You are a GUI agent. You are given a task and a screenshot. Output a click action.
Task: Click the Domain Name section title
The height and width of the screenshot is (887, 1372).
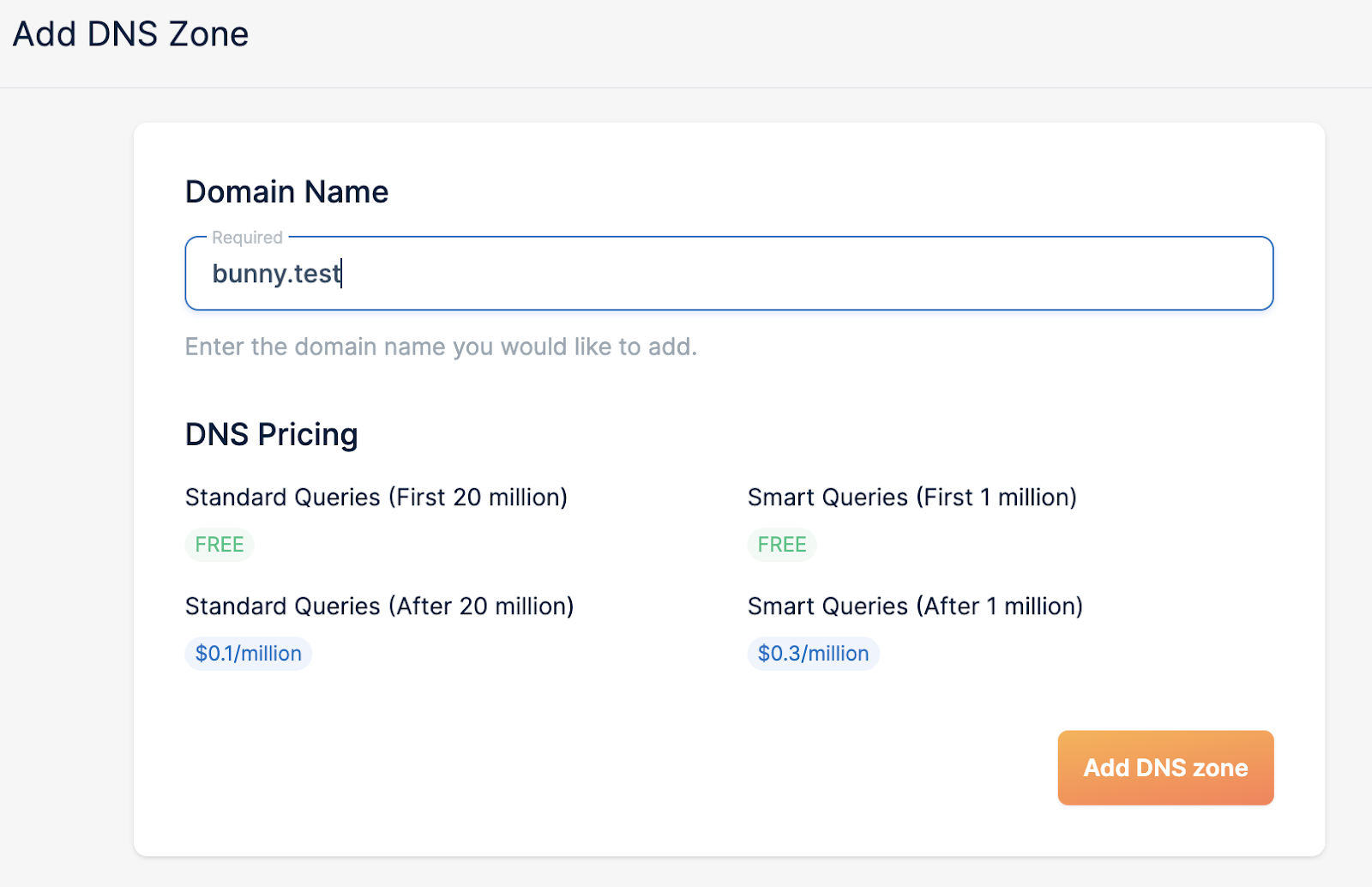pos(286,191)
